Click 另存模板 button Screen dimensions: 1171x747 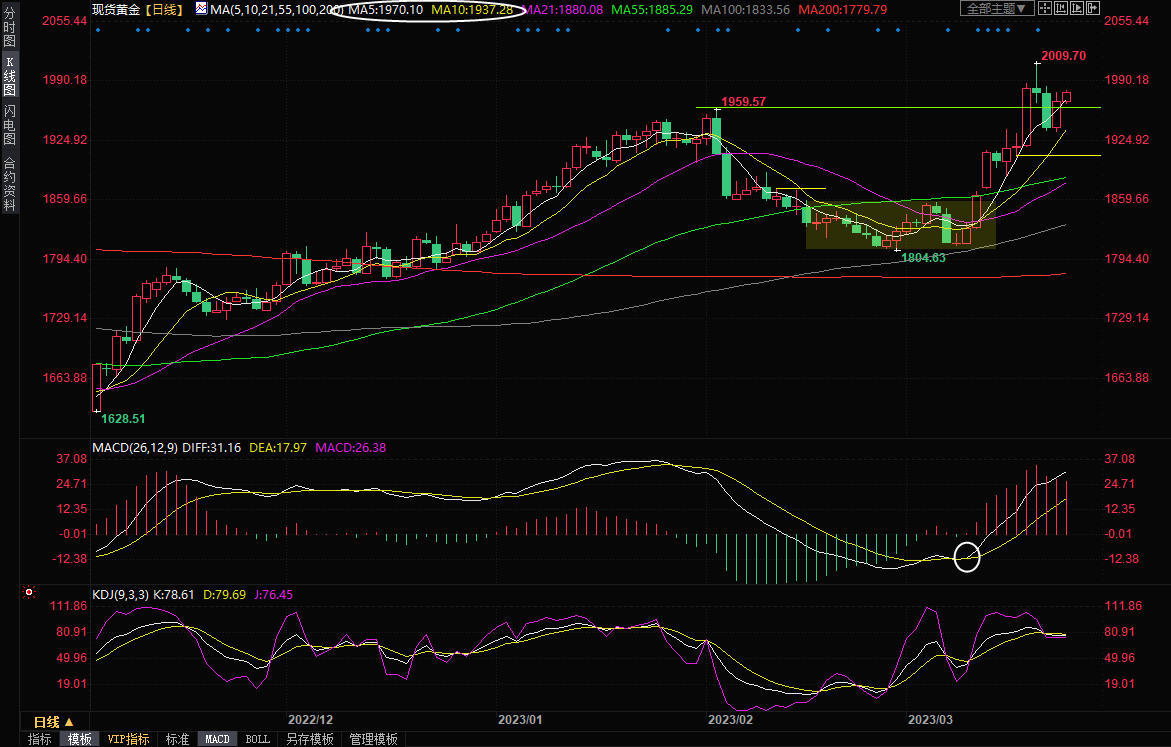(308, 739)
